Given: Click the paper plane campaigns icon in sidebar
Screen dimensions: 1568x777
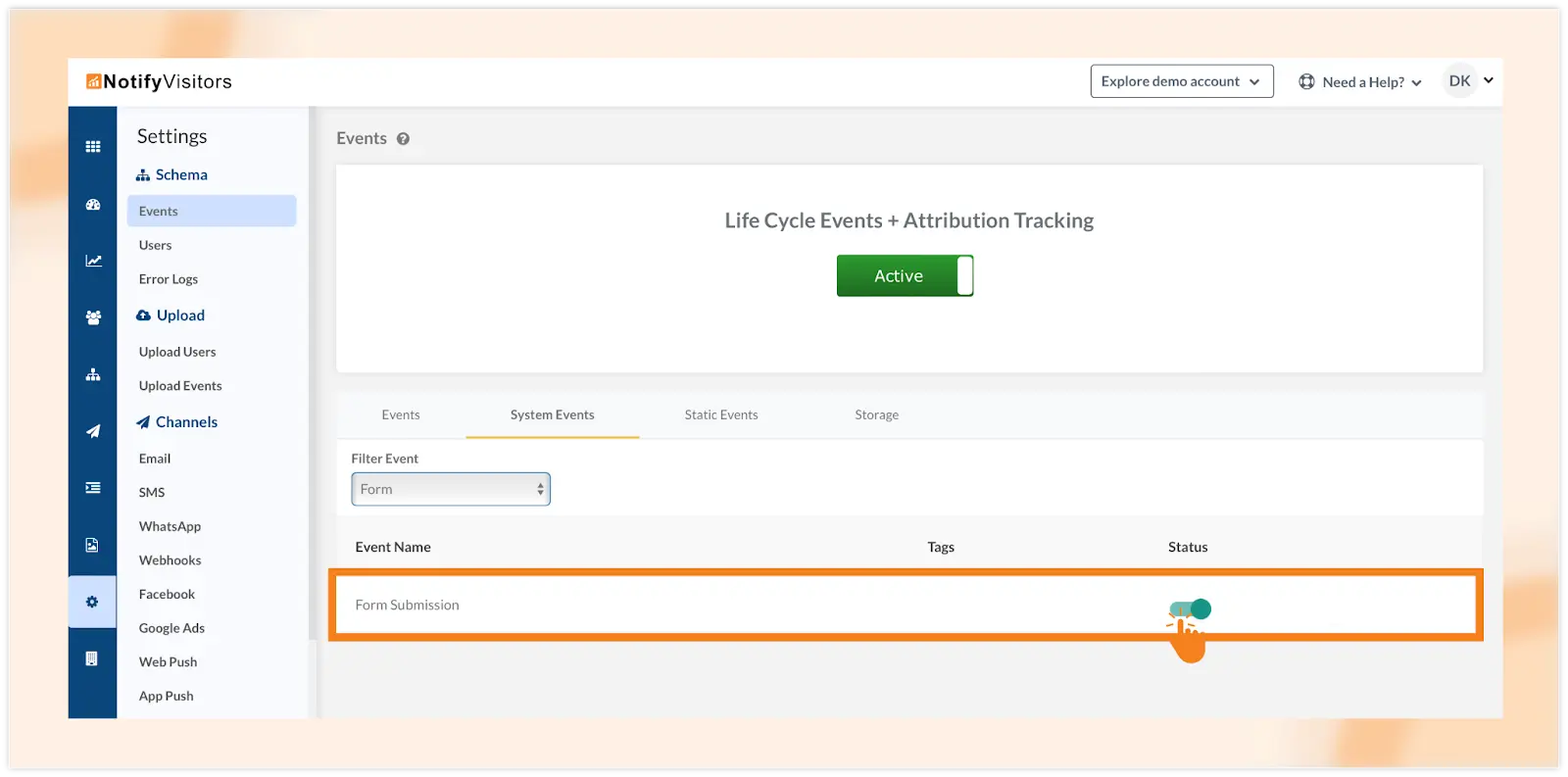Looking at the screenshot, I should (x=93, y=431).
